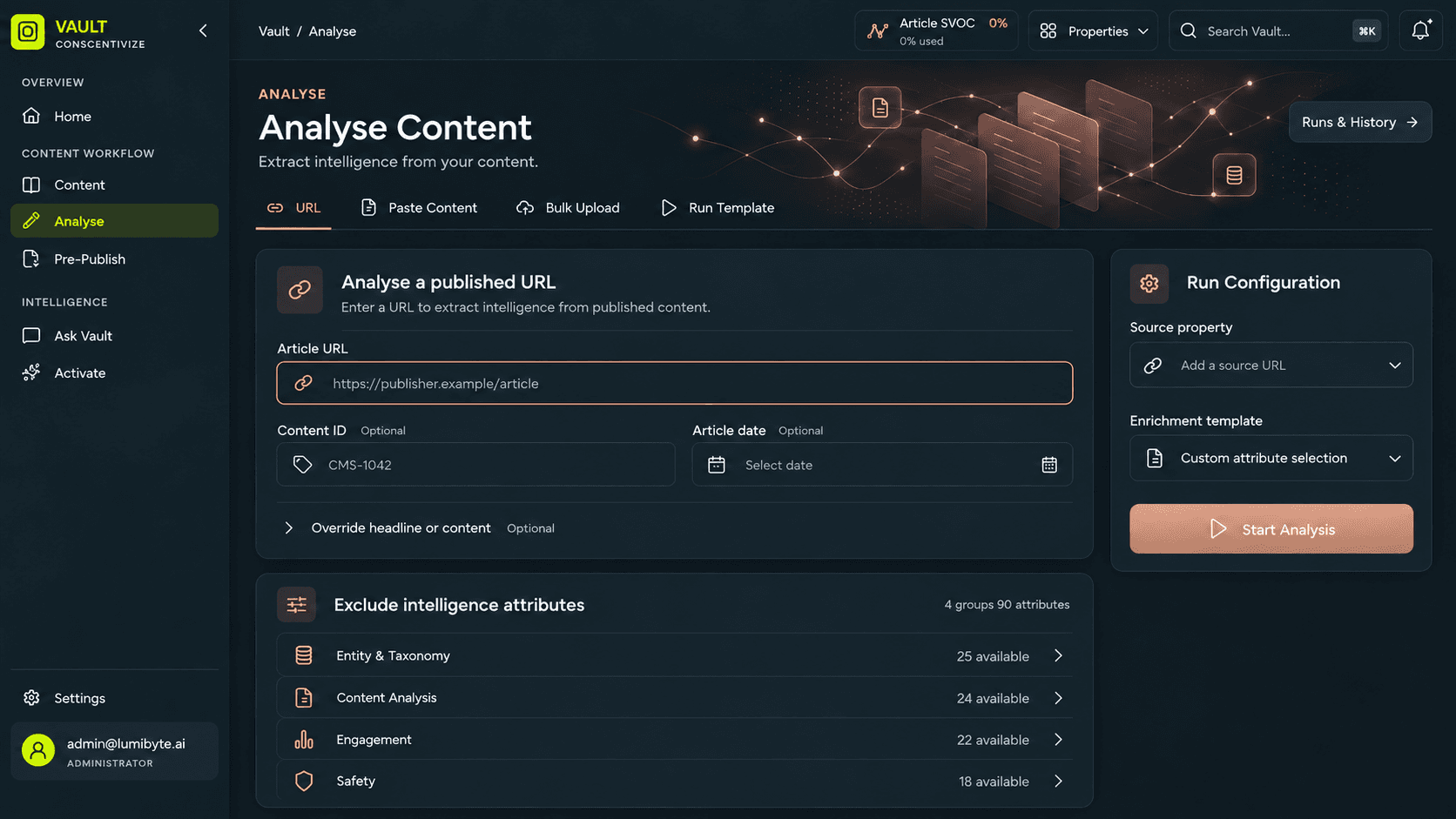This screenshot has height=819, width=1456.
Task: Click the Settings gear icon in sidebar
Action: click(31, 698)
